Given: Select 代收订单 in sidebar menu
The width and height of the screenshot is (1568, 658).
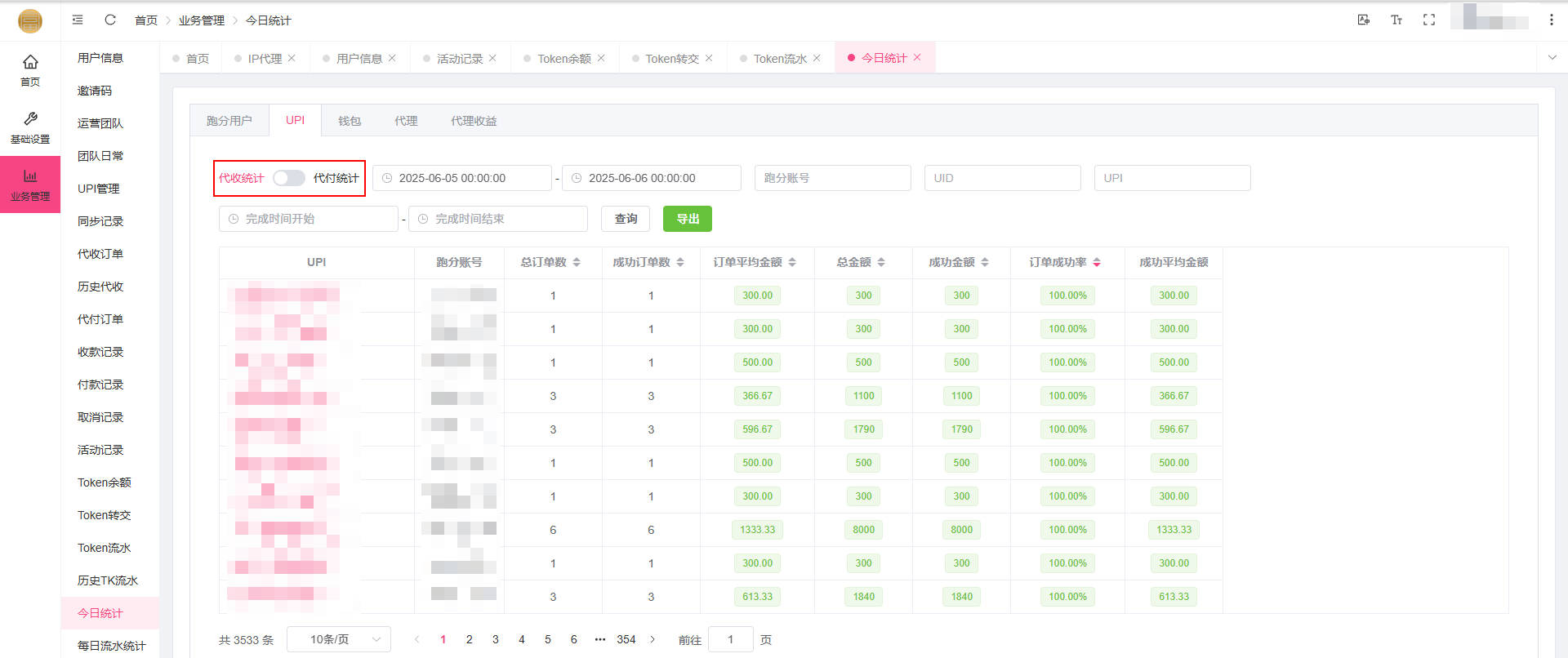Looking at the screenshot, I should 100,254.
